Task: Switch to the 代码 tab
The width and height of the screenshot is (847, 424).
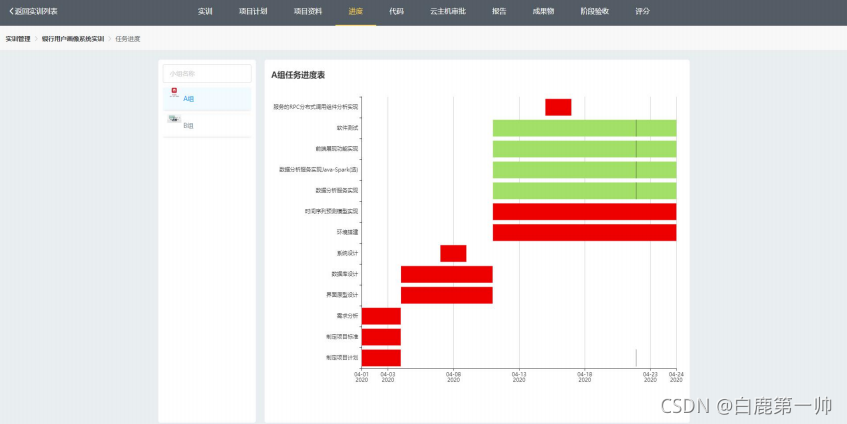Action: [x=396, y=11]
